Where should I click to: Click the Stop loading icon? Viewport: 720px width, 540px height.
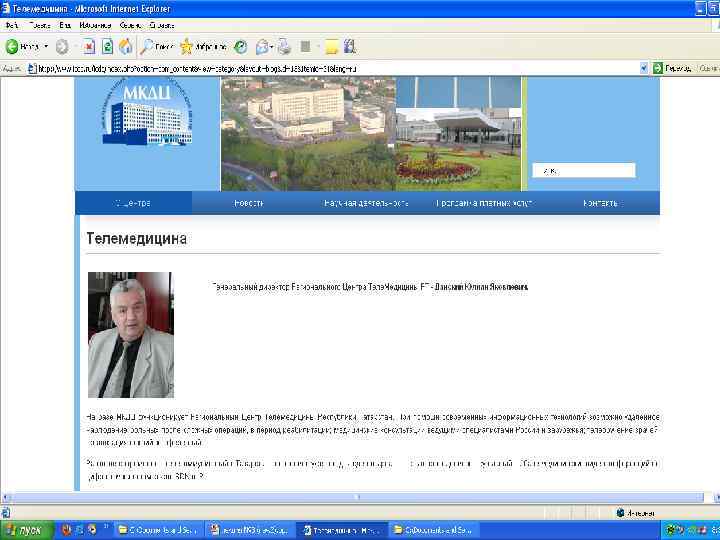click(x=89, y=46)
